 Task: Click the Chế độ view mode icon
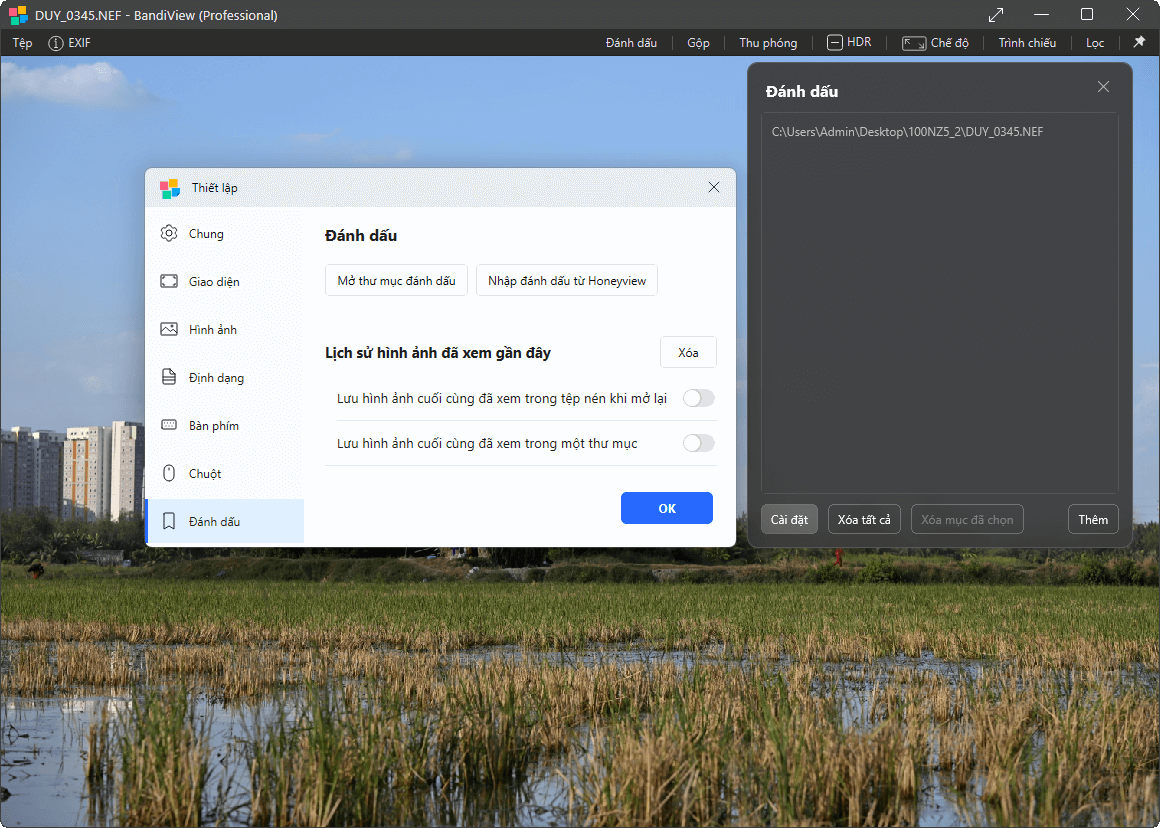[x=913, y=43]
